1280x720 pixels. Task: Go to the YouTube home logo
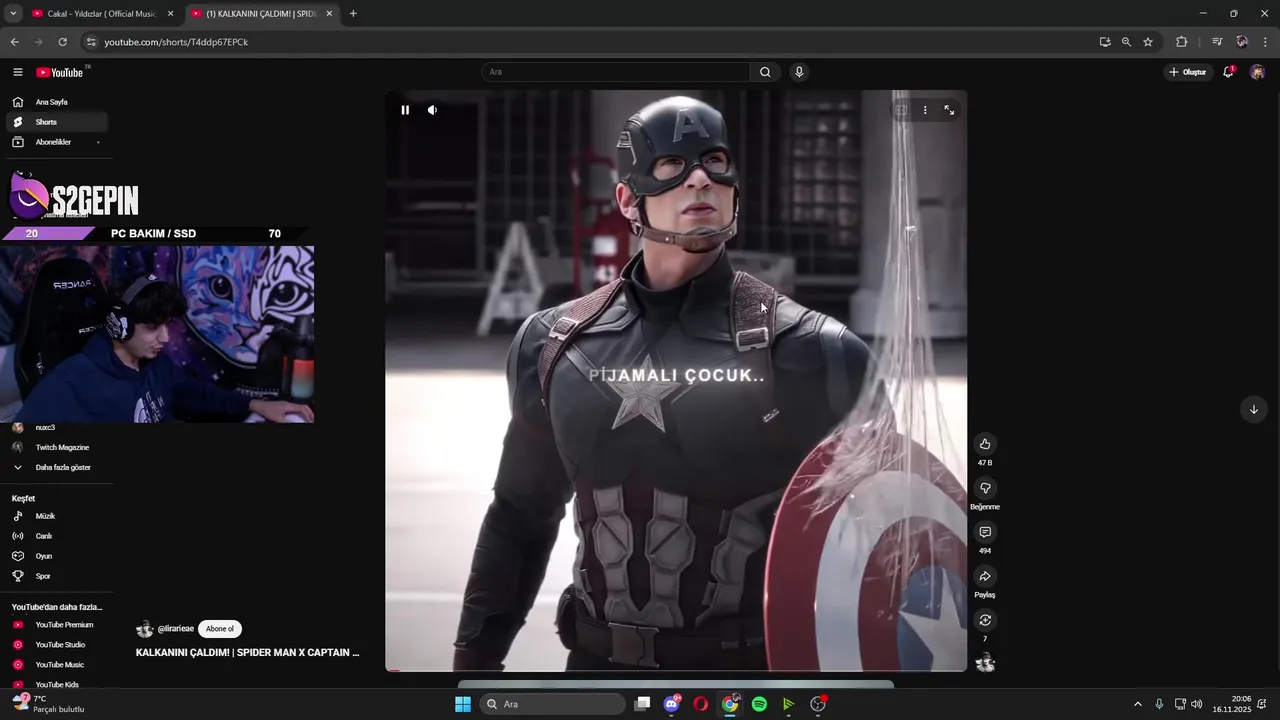click(x=60, y=72)
